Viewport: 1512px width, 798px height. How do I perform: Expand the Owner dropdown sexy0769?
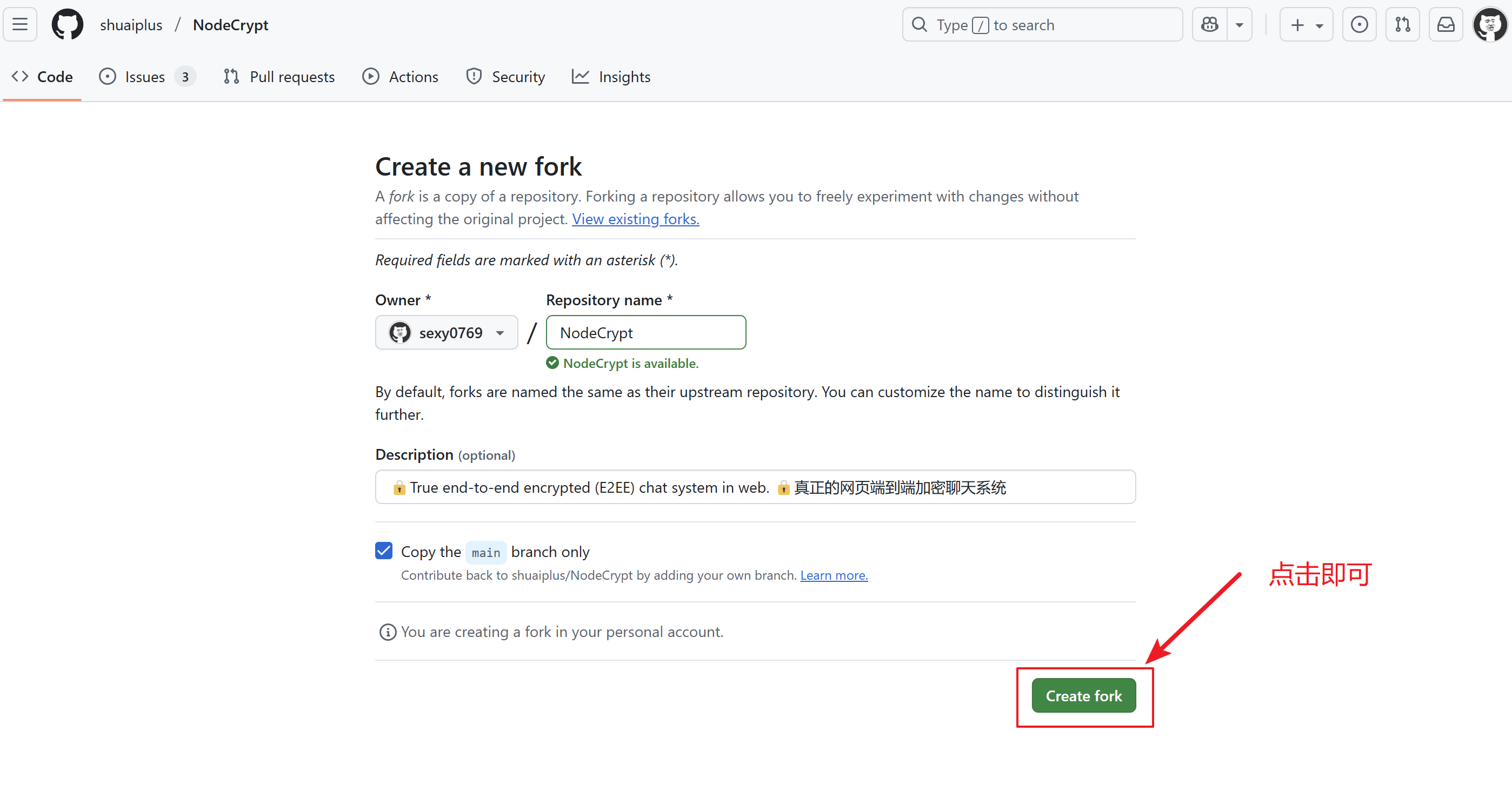point(447,333)
